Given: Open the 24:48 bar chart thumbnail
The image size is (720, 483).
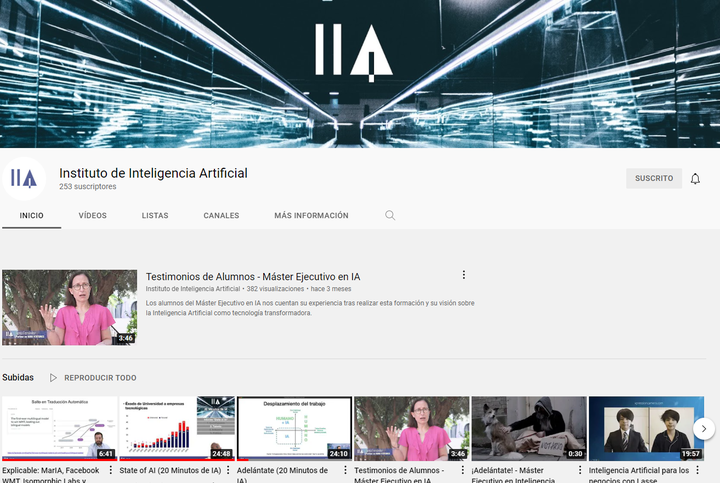Looking at the screenshot, I should pyautogui.click(x=177, y=428).
